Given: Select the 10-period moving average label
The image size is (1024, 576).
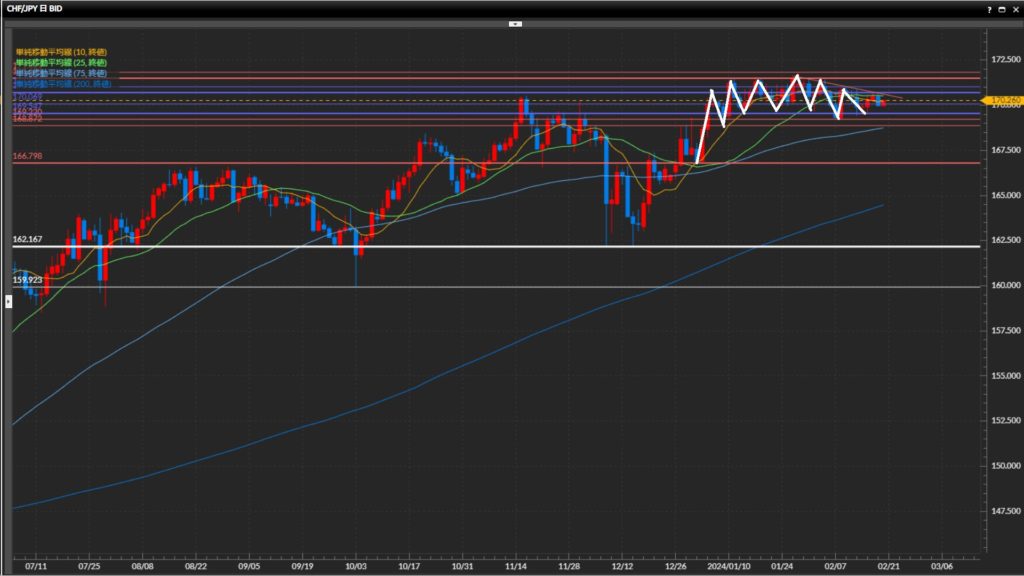Looking at the screenshot, I should (x=61, y=50).
